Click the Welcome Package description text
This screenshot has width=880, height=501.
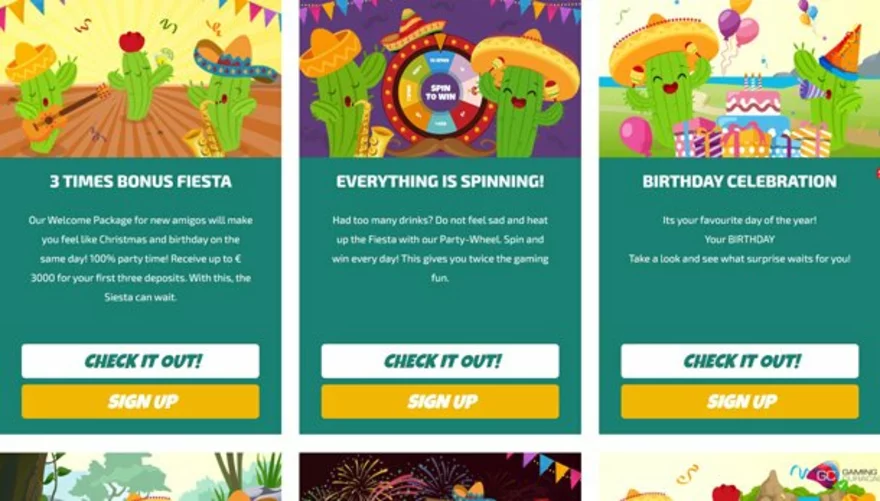pos(140,259)
